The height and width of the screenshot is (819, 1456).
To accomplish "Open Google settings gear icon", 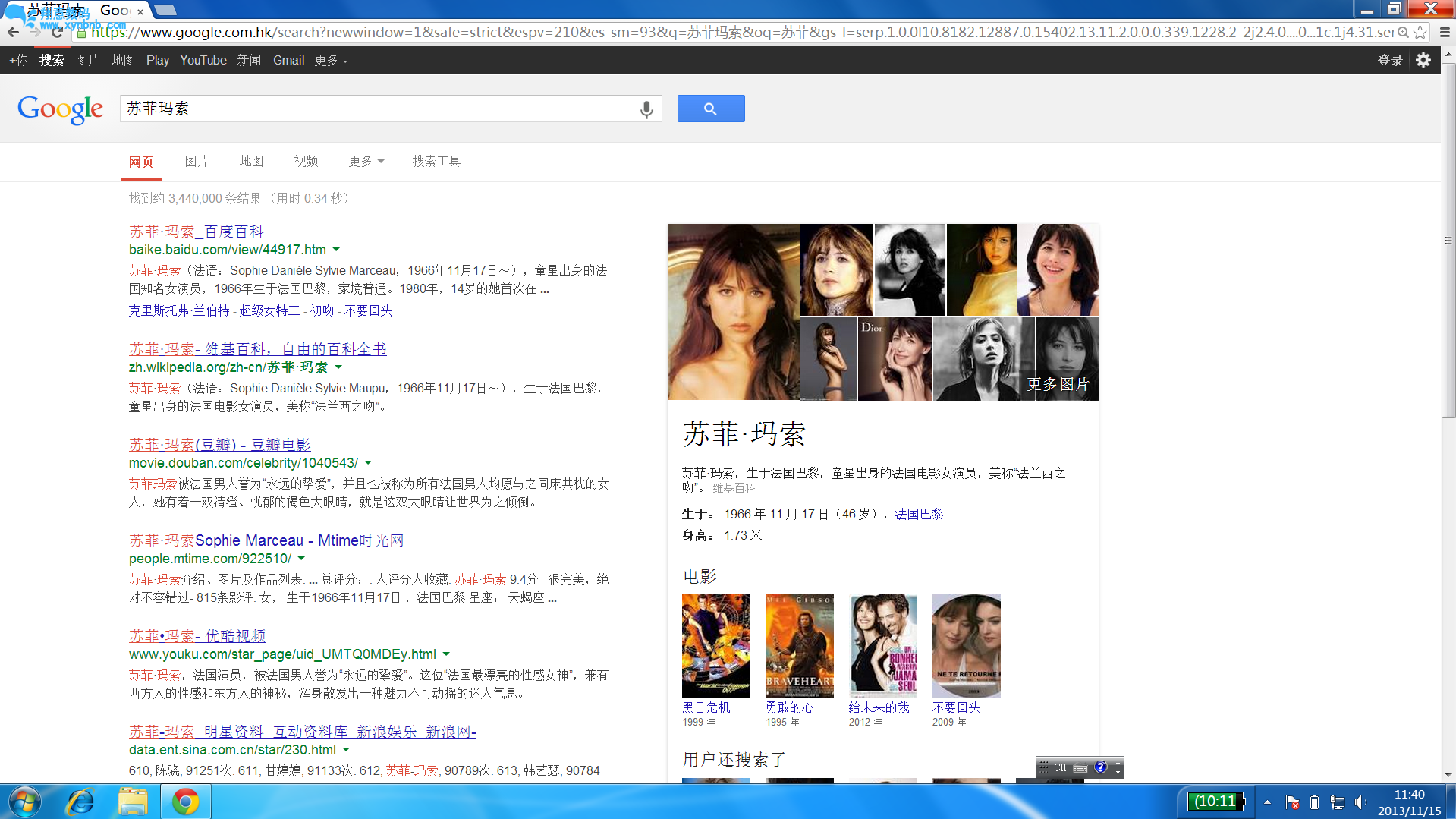I will [x=1423, y=60].
